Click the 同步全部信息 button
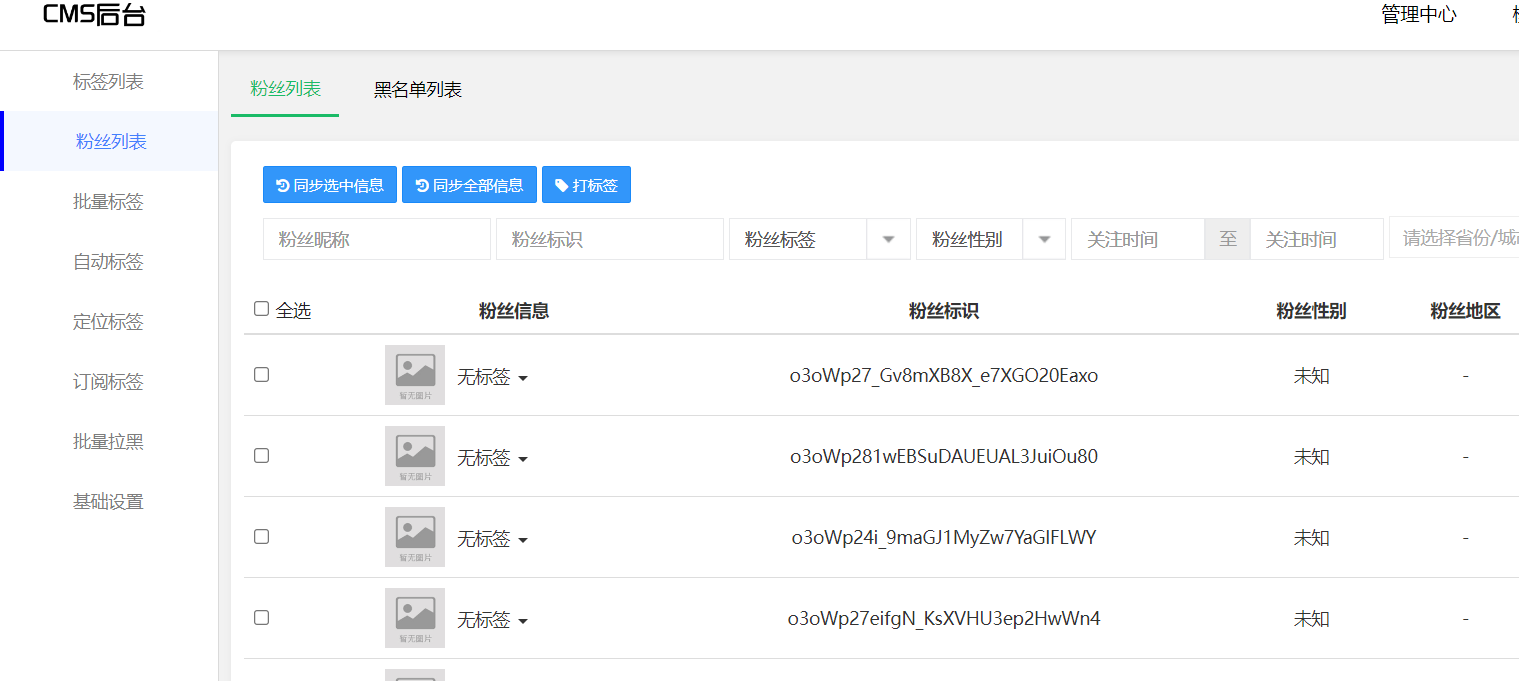 469,185
